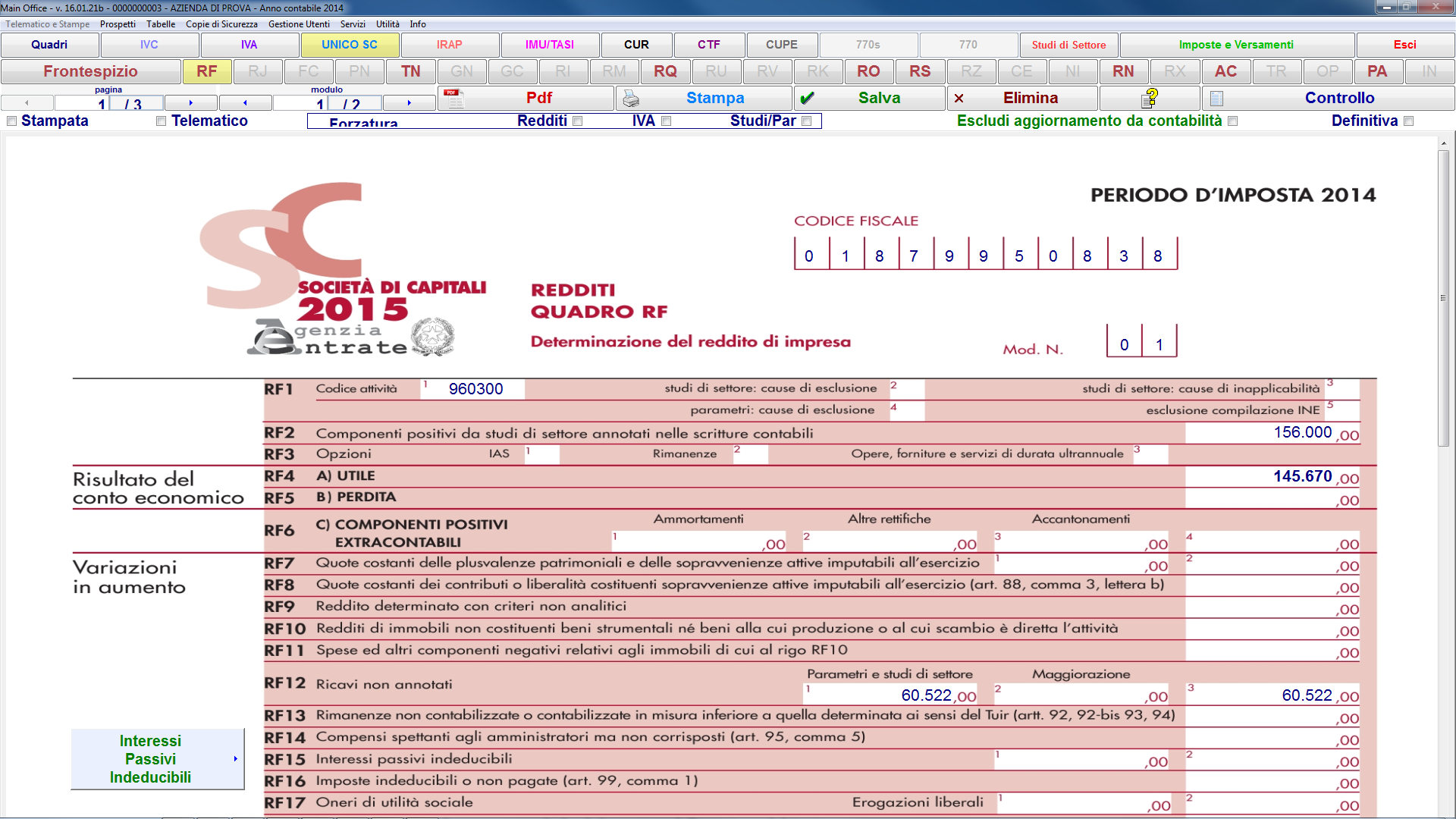Switch to the IMU/TASI tab
The image size is (1456, 819).
pos(550,45)
